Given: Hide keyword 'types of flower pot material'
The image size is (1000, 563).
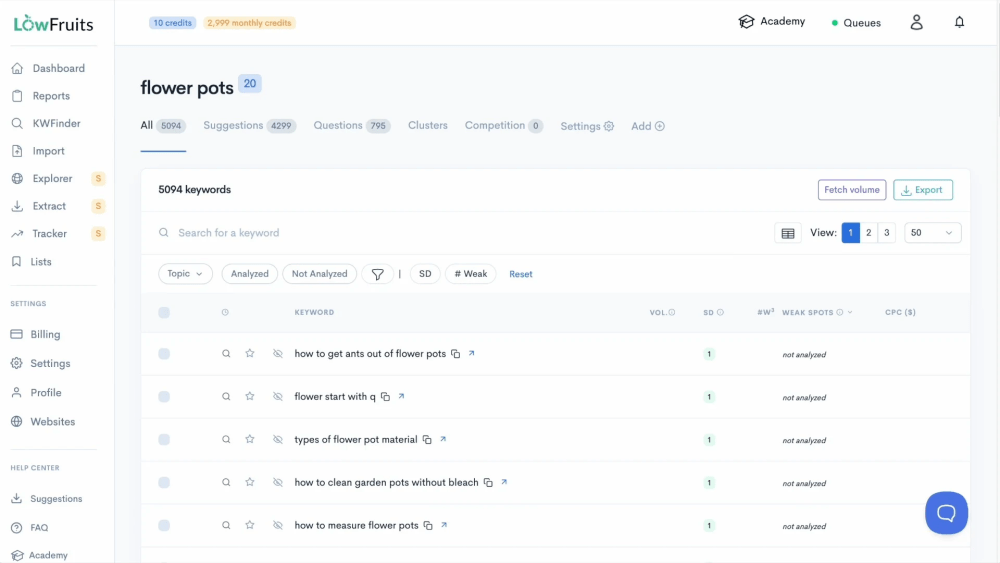Looking at the screenshot, I should pyautogui.click(x=277, y=439).
